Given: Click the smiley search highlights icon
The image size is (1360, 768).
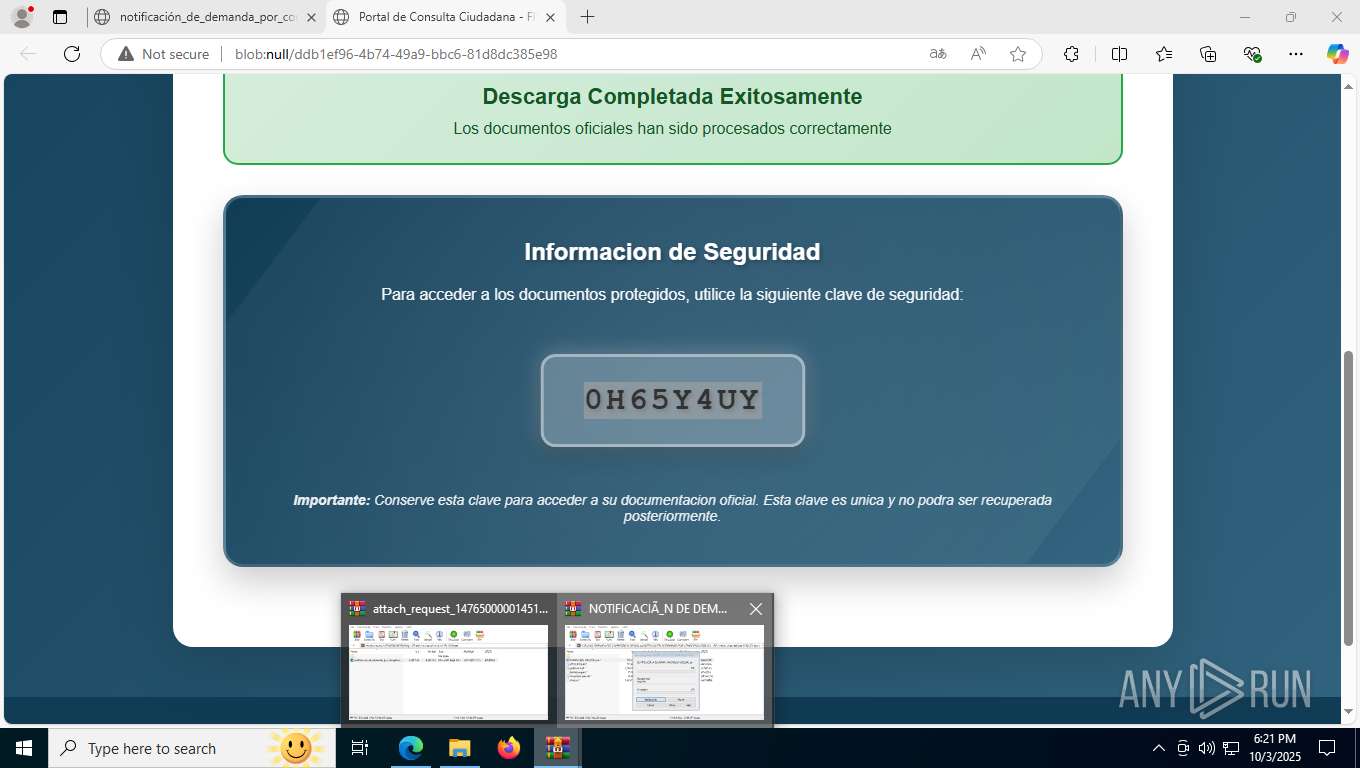Looking at the screenshot, I should point(296,748).
